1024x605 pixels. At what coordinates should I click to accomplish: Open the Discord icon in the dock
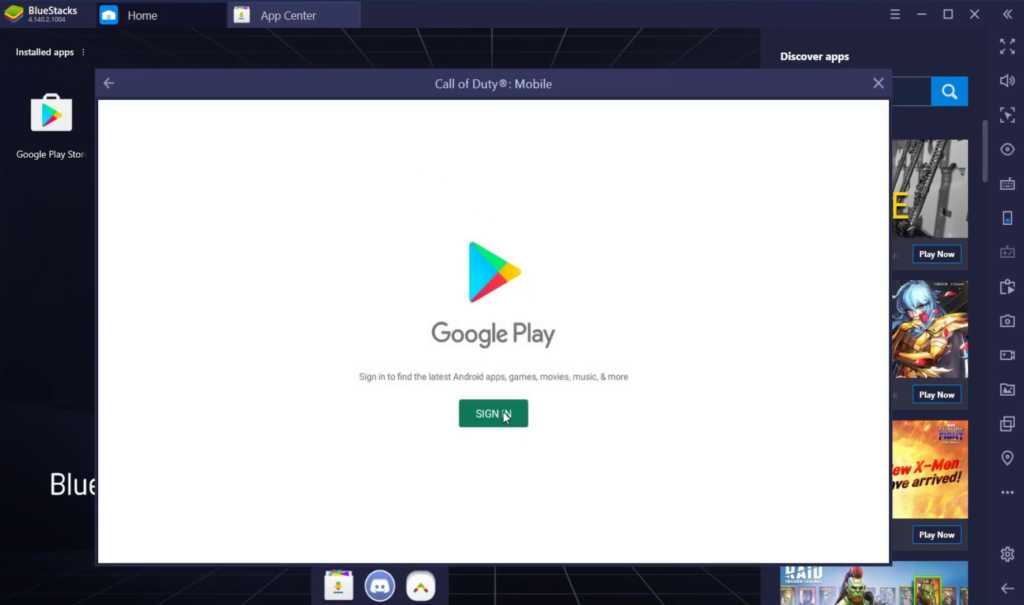(x=379, y=586)
